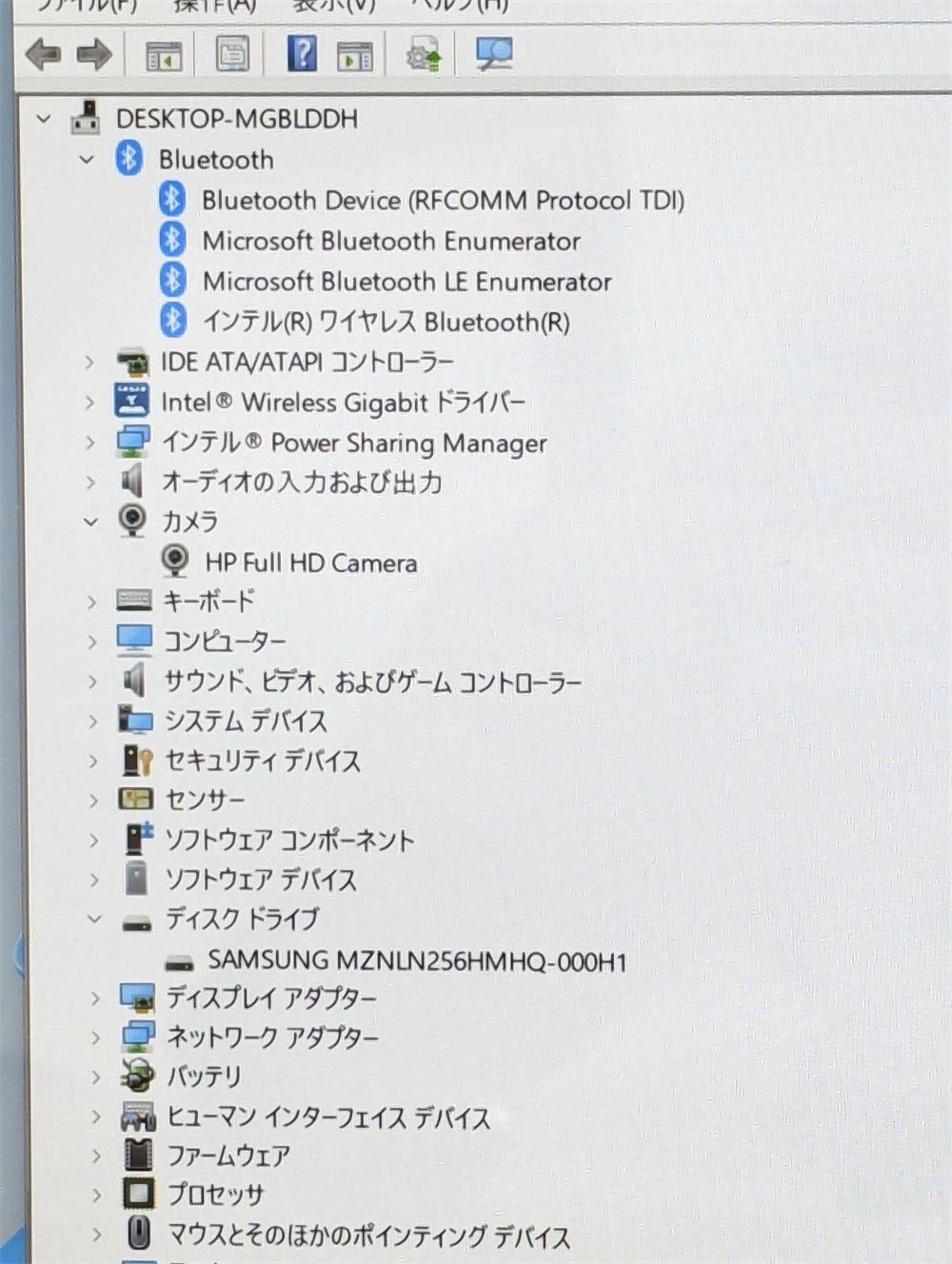952x1264 pixels.
Task: Select SAMSUNG MZNLN256HMHQ-000H1 drive entry
Action: point(418,960)
